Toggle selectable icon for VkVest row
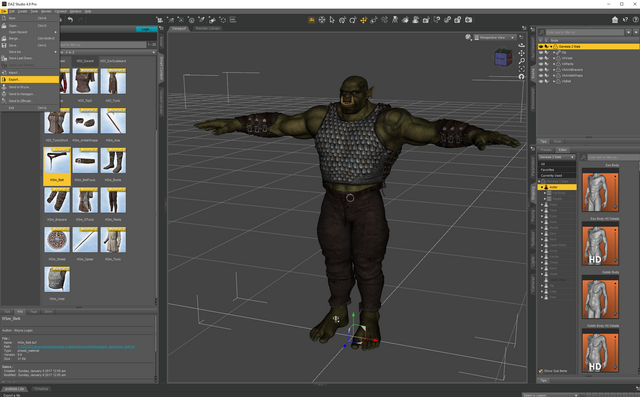 click(547, 58)
